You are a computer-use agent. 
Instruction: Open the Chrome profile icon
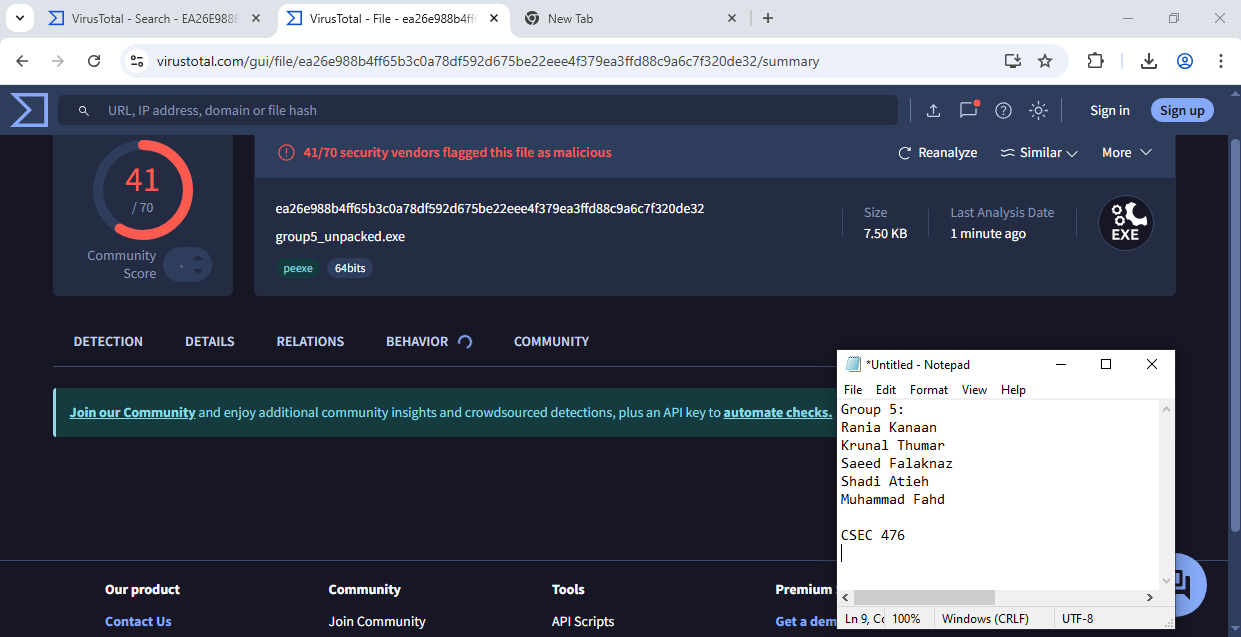tap(1185, 61)
